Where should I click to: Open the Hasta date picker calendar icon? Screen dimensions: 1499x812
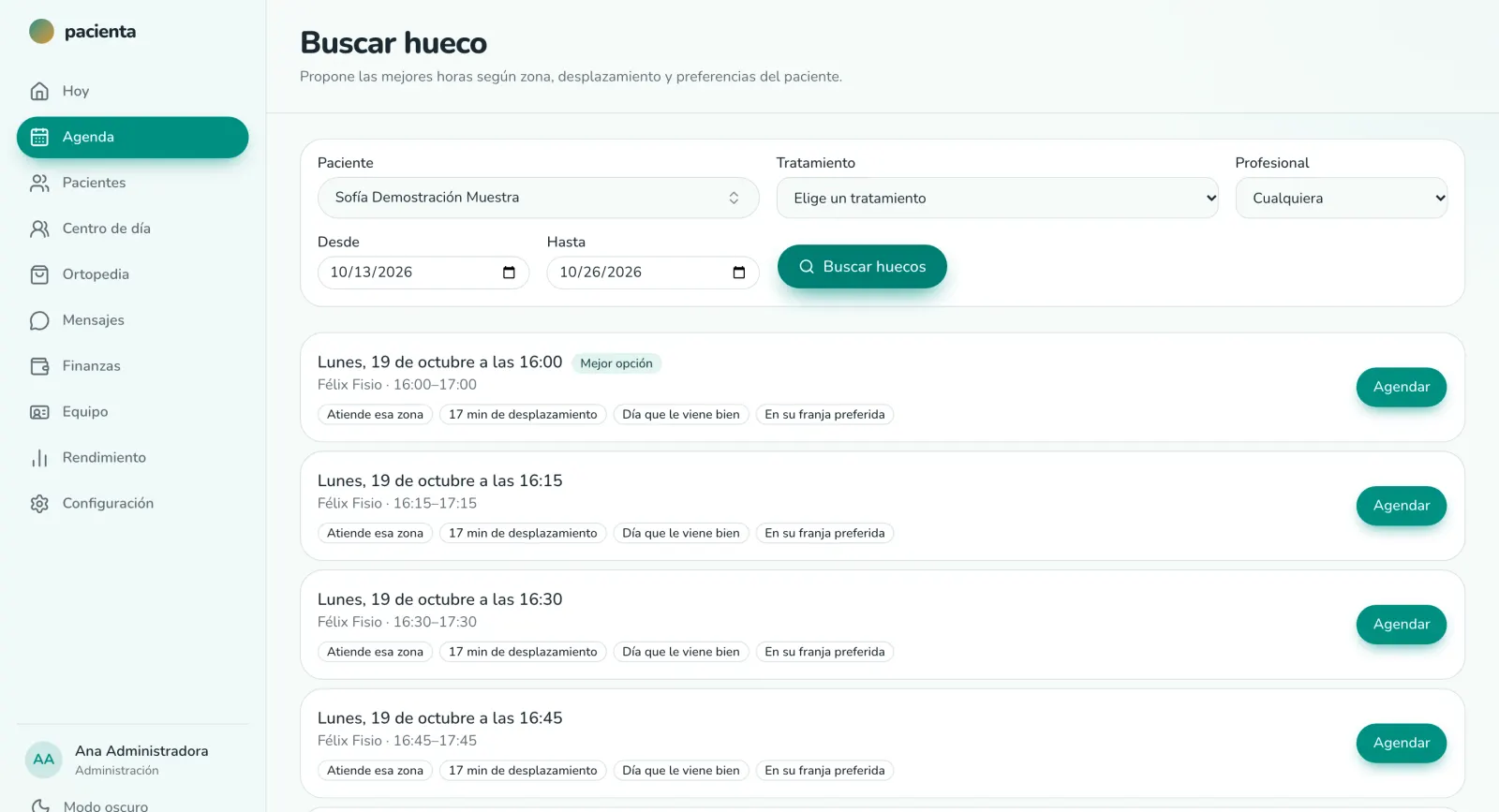tap(738, 273)
